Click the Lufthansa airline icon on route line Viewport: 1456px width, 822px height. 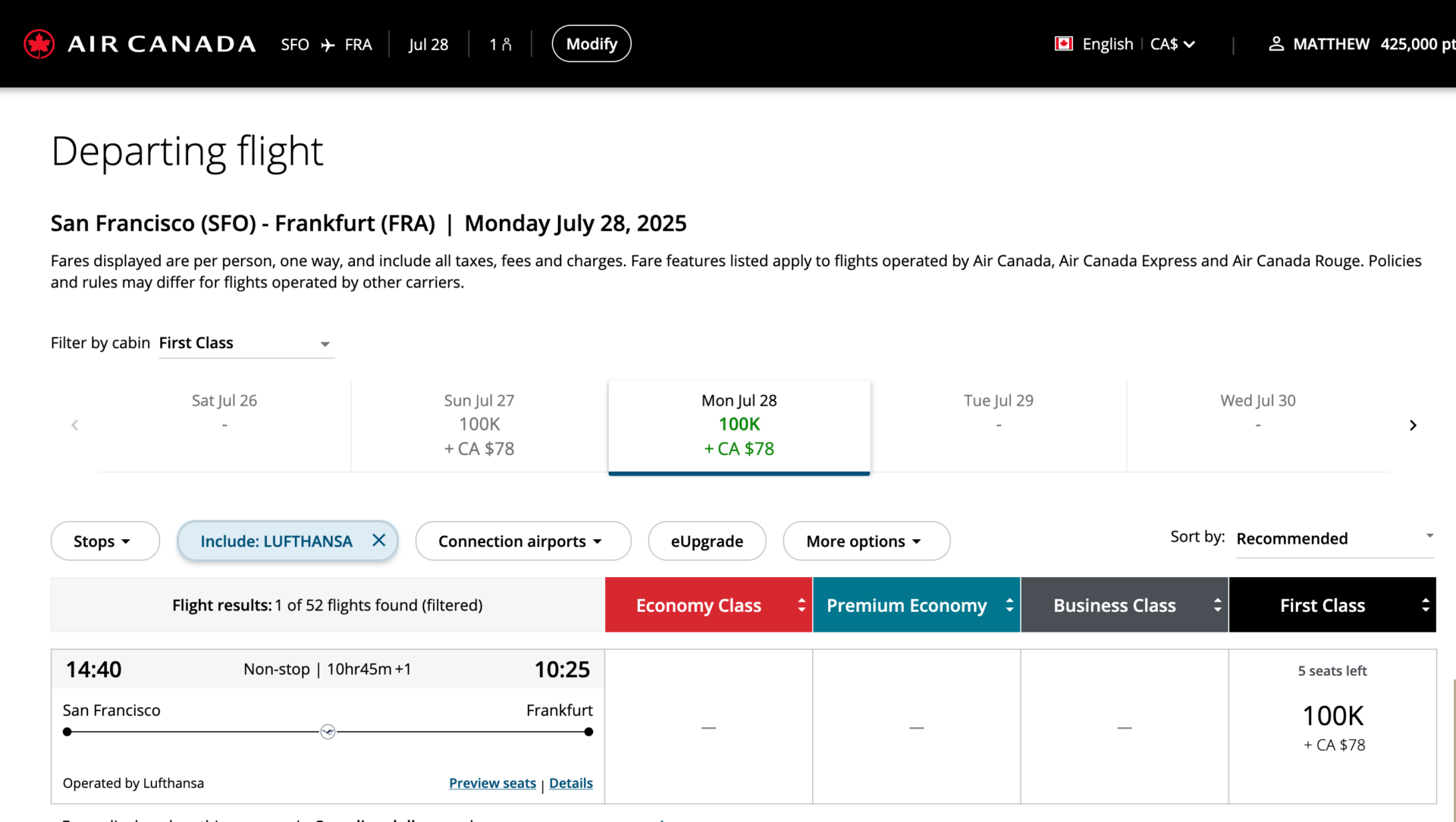coord(328,732)
